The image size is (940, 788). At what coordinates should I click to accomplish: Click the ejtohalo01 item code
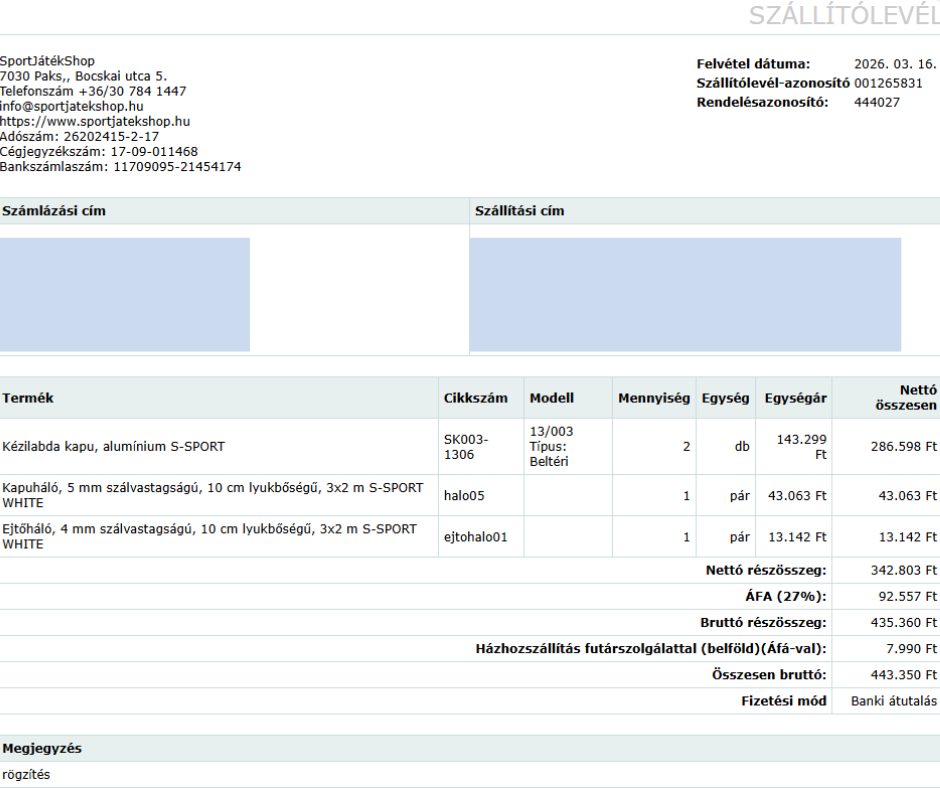tap(475, 537)
